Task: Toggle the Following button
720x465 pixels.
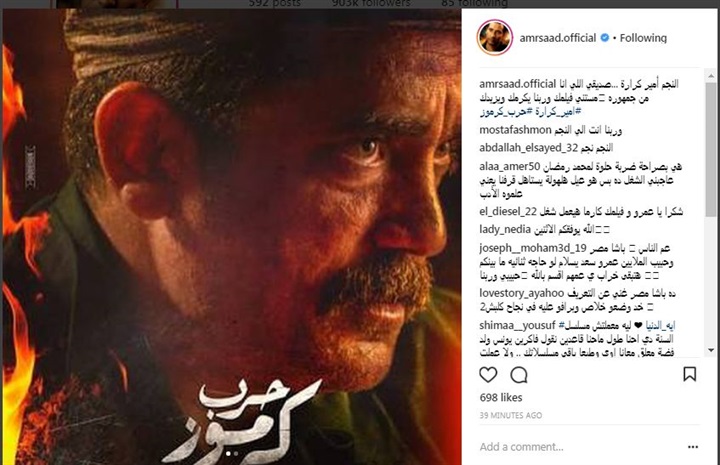Action: (x=643, y=38)
